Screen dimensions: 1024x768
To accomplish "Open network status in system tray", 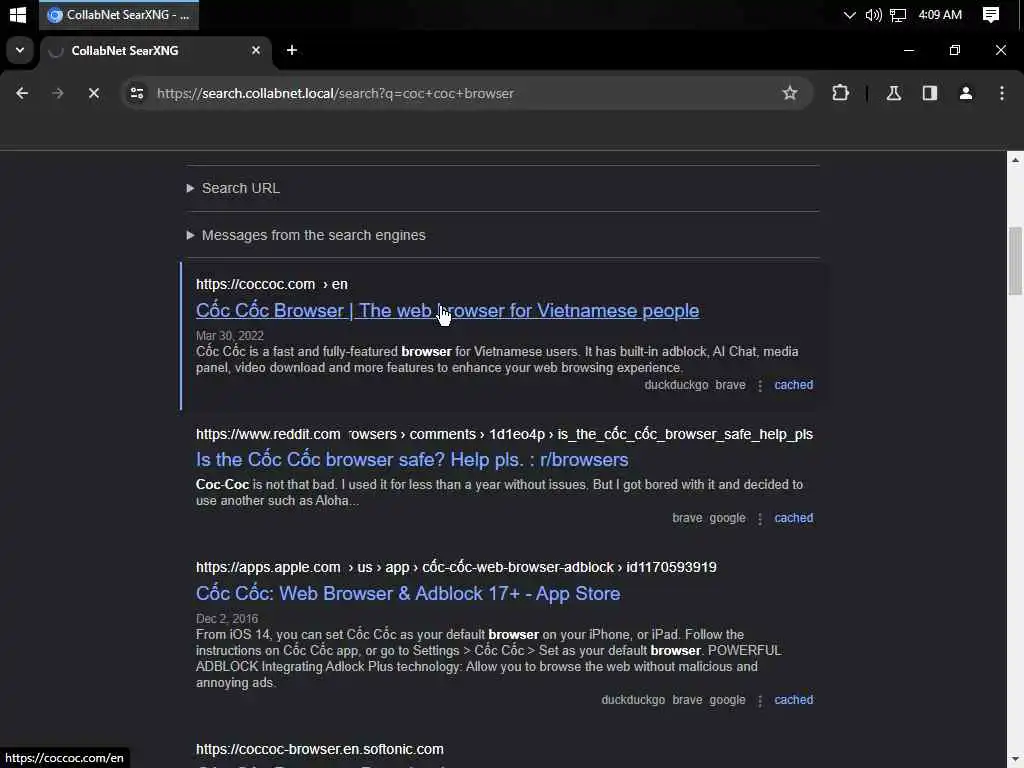I will (x=899, y=14).
